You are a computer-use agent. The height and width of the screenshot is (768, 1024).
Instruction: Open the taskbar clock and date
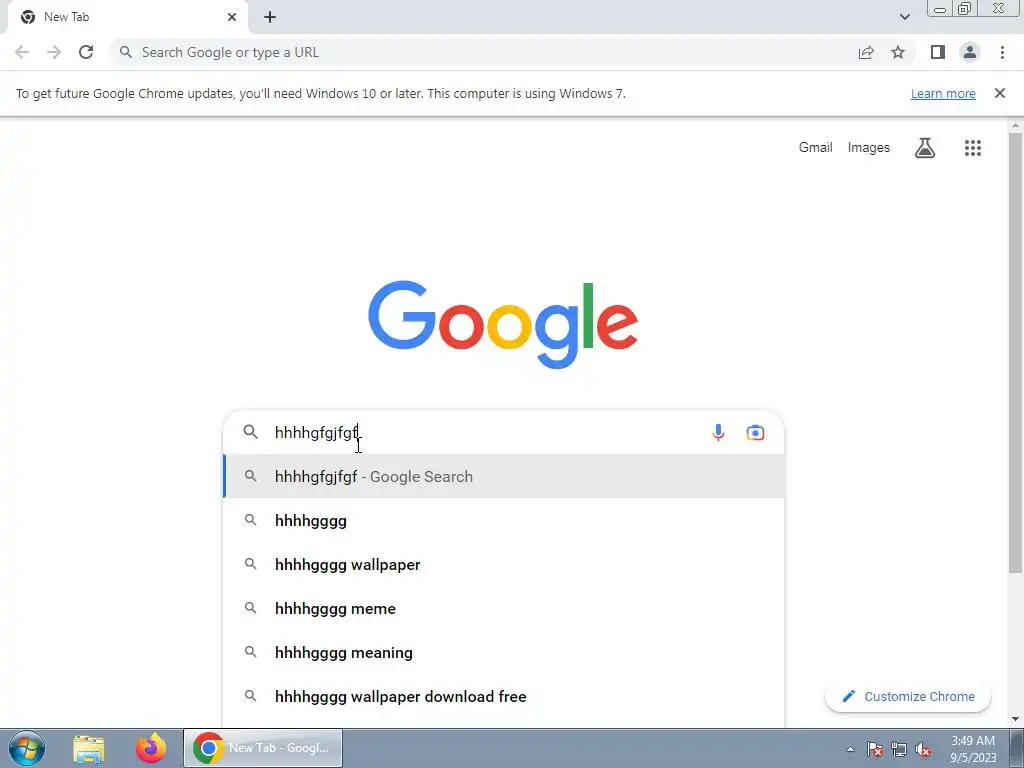(972, 748)
